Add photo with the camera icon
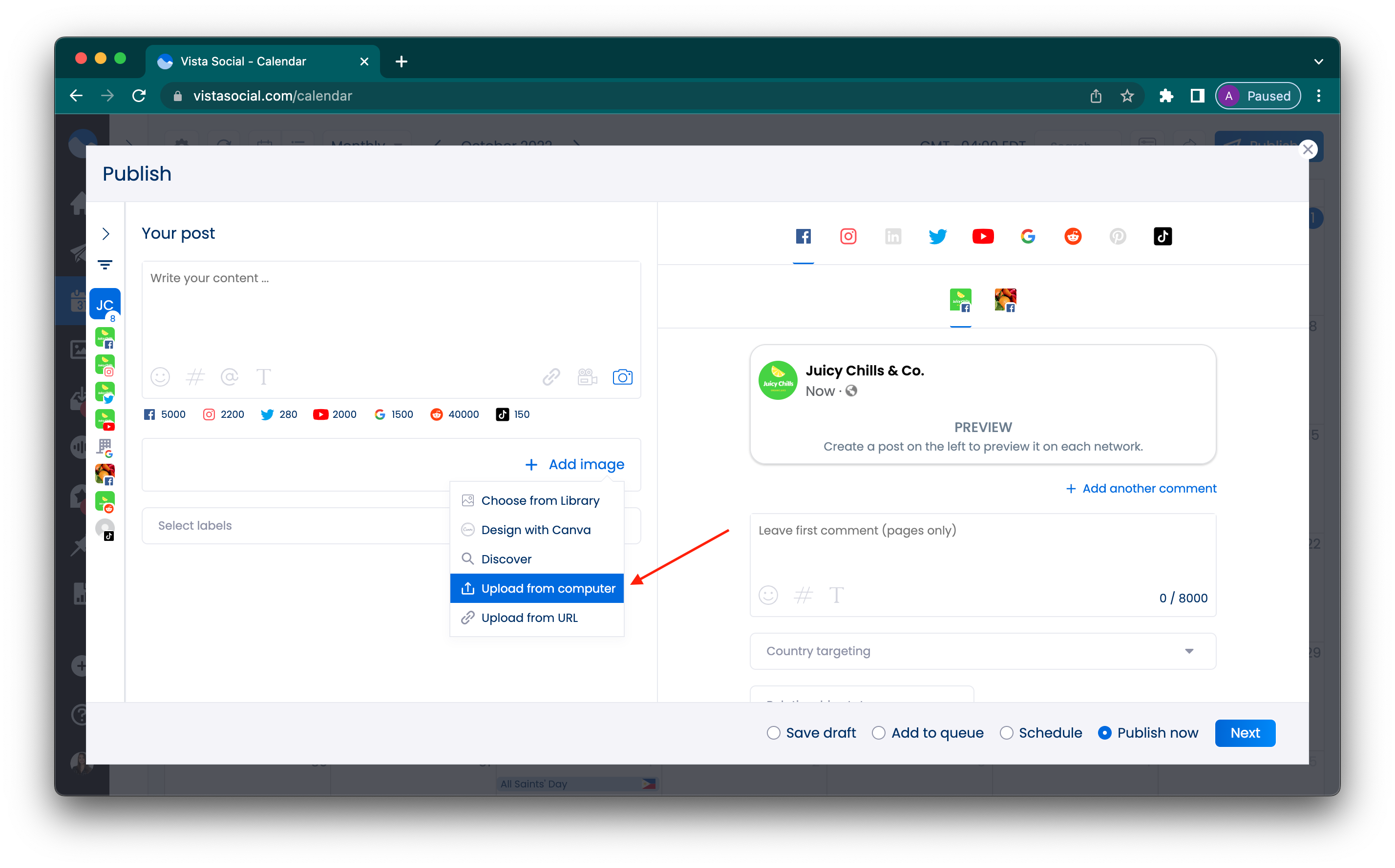Screen dimensions: 1395x868 (623, 377)
